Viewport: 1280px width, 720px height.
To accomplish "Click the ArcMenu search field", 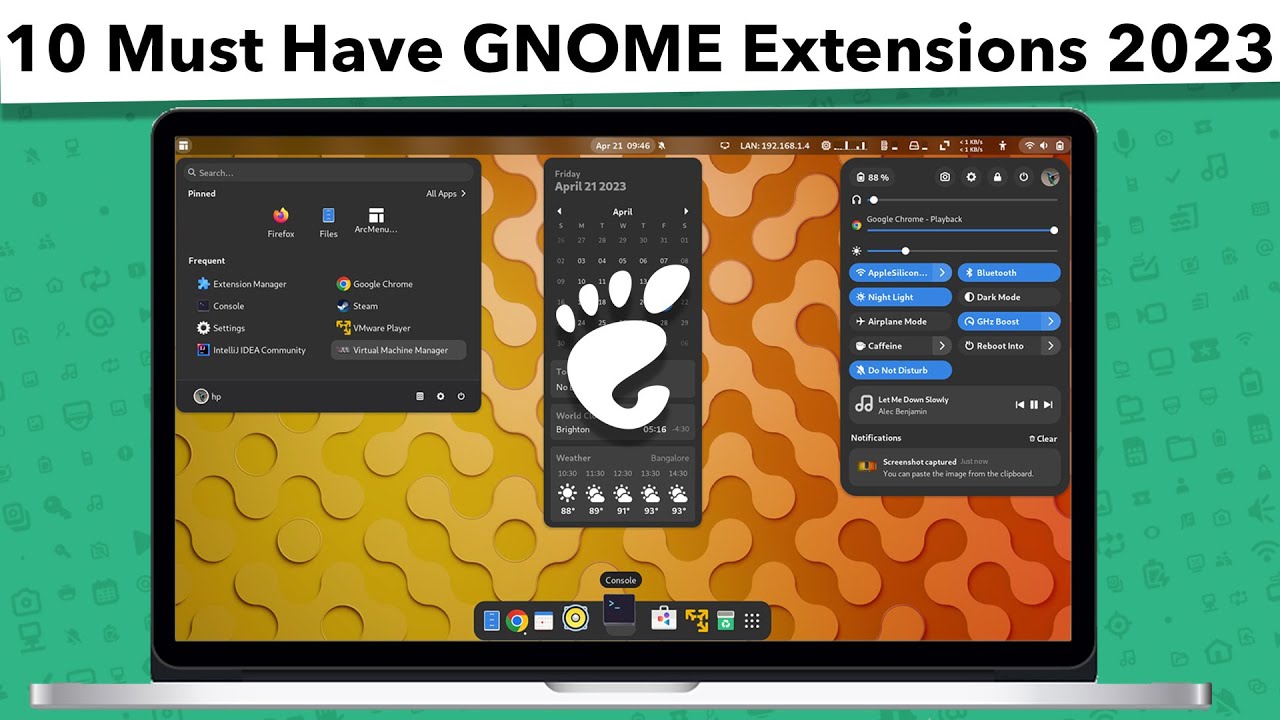I will pos(329,173).
